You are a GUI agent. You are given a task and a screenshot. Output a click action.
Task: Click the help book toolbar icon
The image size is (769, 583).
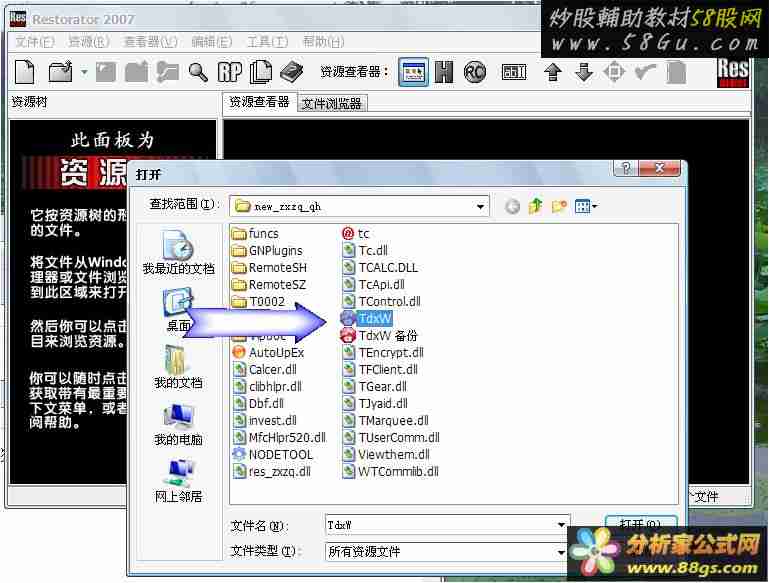(x=292, y=73)
